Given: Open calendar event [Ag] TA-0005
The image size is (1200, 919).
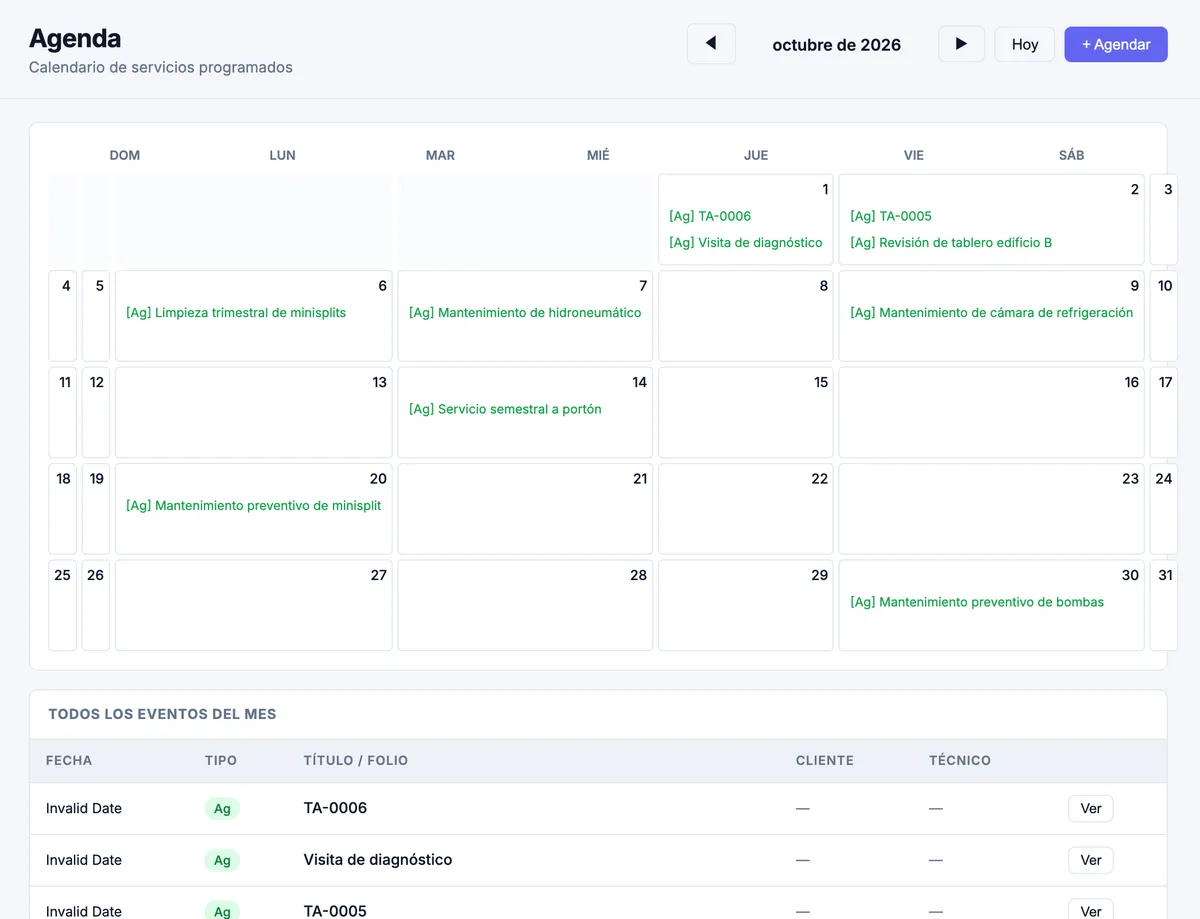Looking at the screenshot, I should (x=891, y=216).
